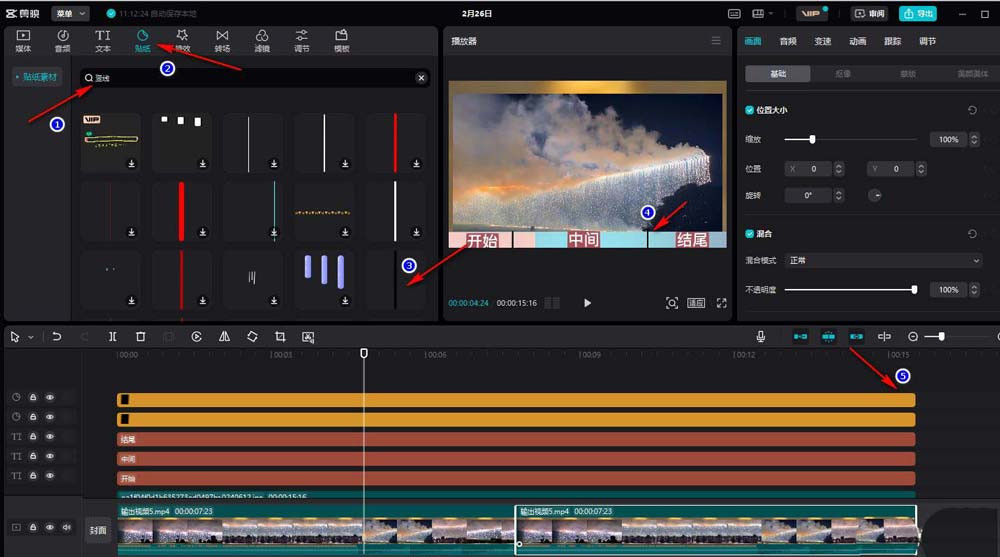Uncheck the 混合 blend checkbox
Image resolution: width=1000 pixels, height=557 pixels.
pos(751,233)
